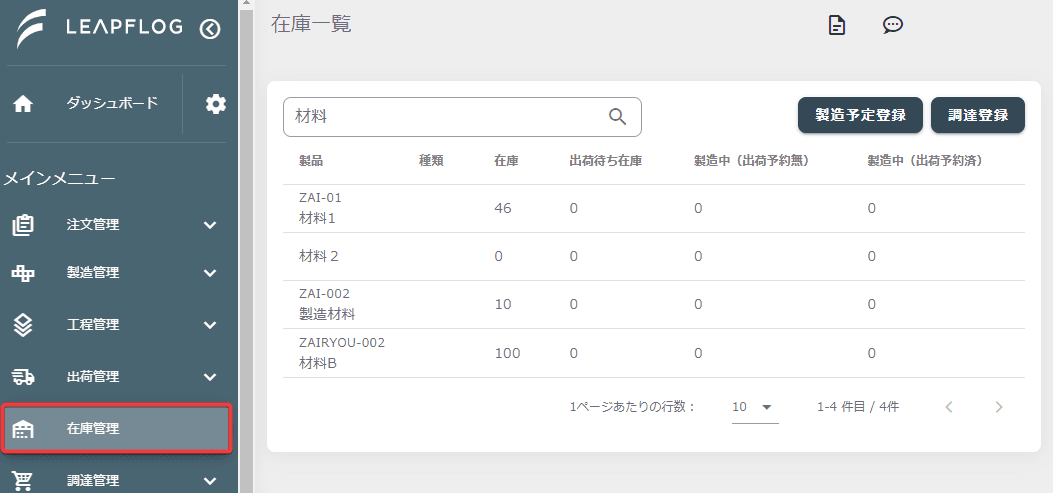Open the settings gear icon
Screen dimensions: 1053x493
(216, 104)
